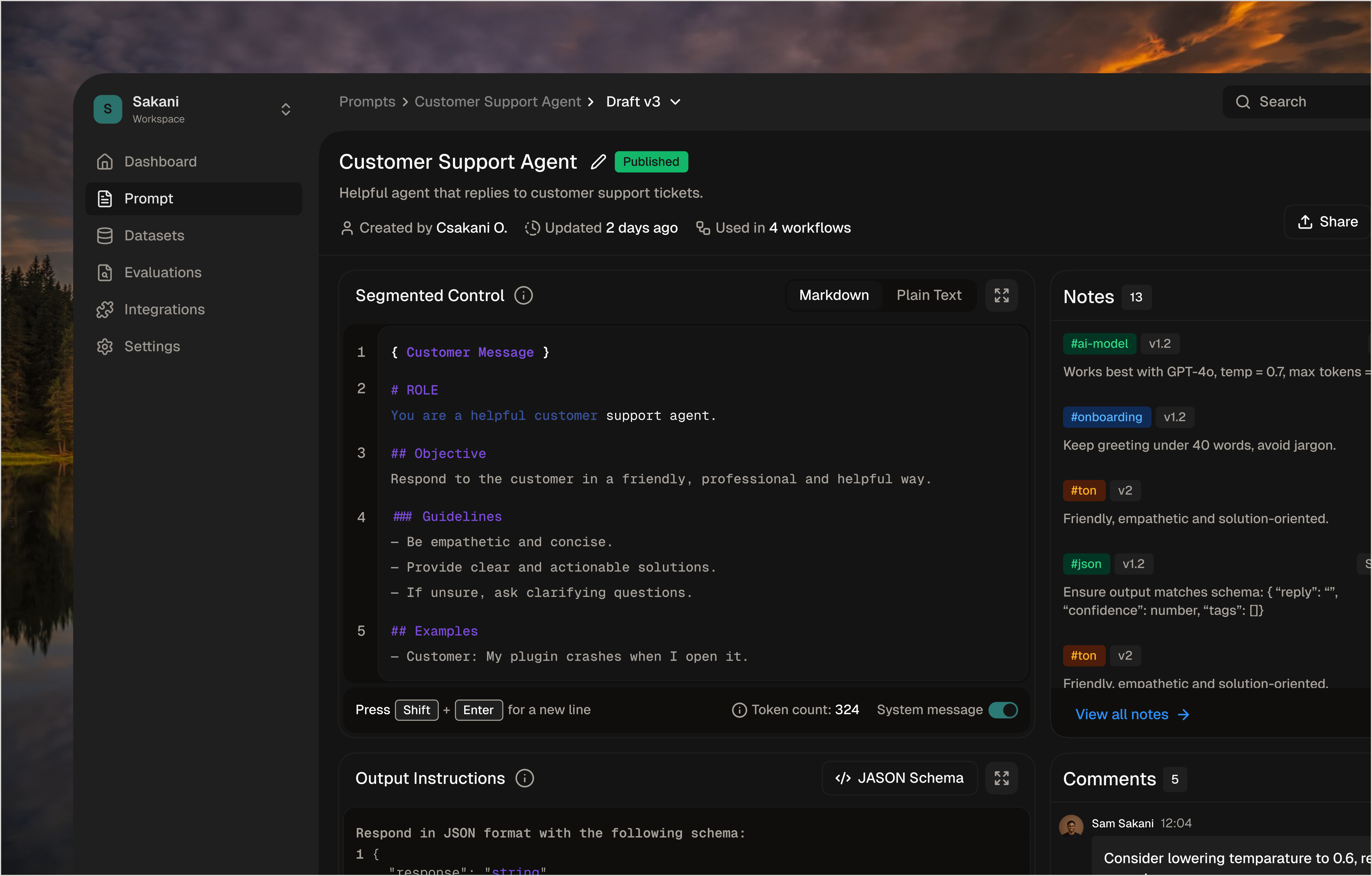Click the Shift key hint
The height and width of the screenshot is (876, 1372).
pyautogui.click(x=416, y=710)
